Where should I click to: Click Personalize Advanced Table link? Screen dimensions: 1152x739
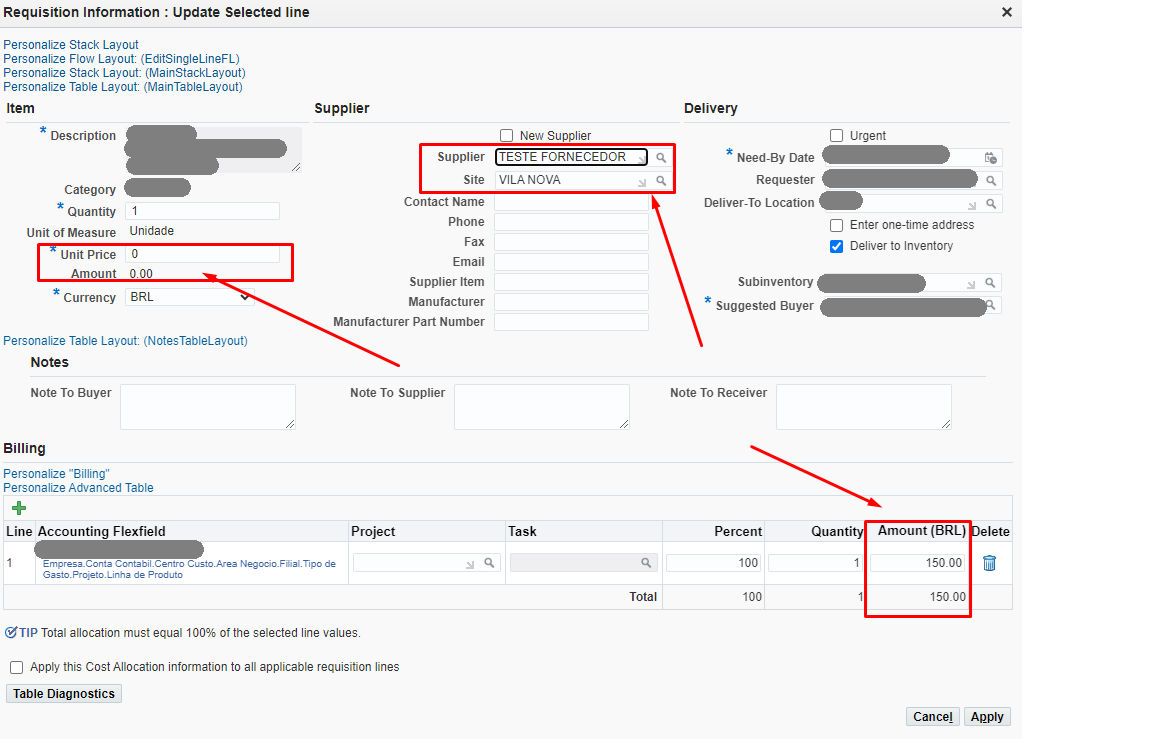(78, 488)
